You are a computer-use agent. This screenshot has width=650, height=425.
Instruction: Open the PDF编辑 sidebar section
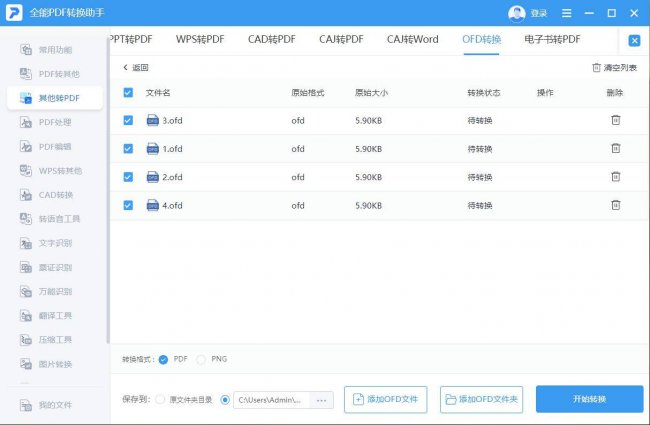point(55,146)
